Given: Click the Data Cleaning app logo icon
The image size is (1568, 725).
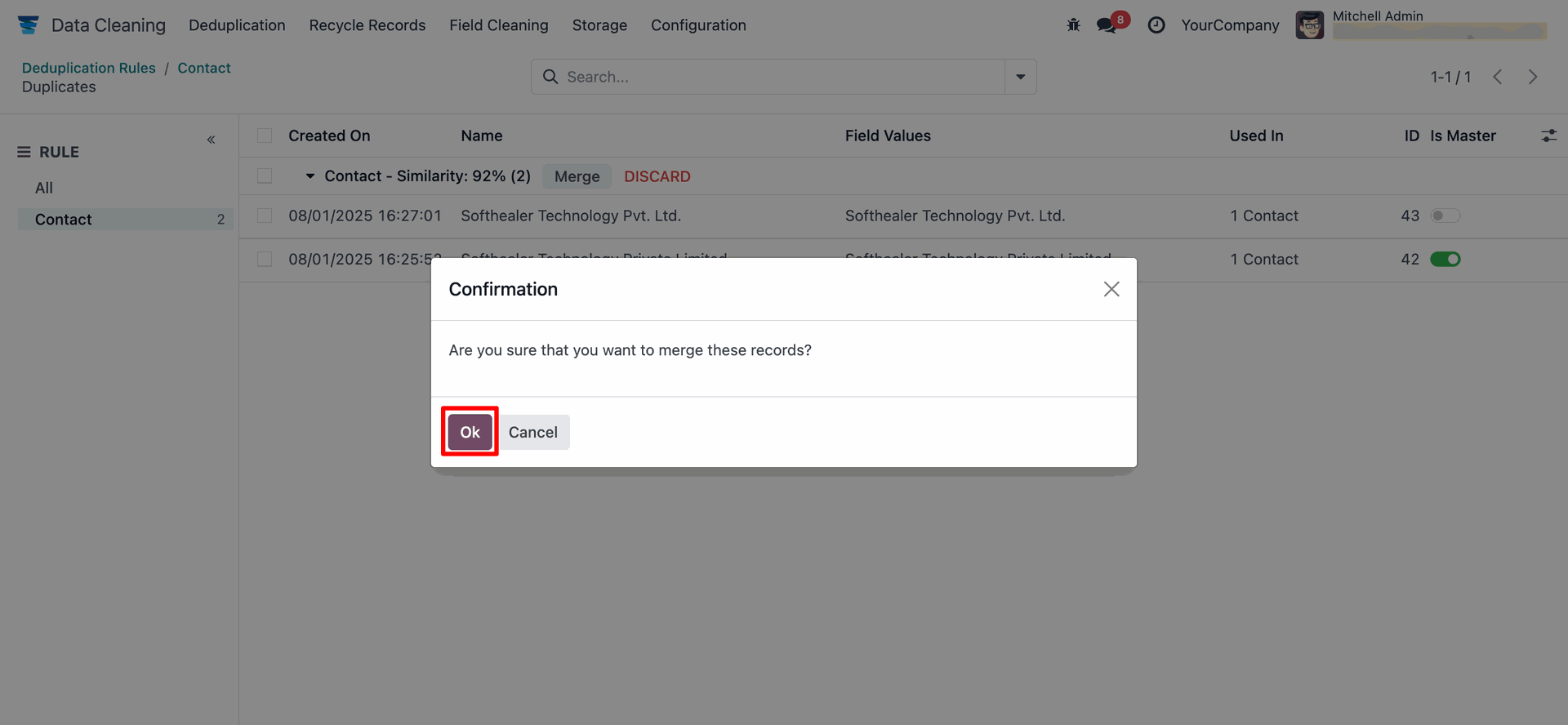Looking at the screenshot, I should coord(29,25).
